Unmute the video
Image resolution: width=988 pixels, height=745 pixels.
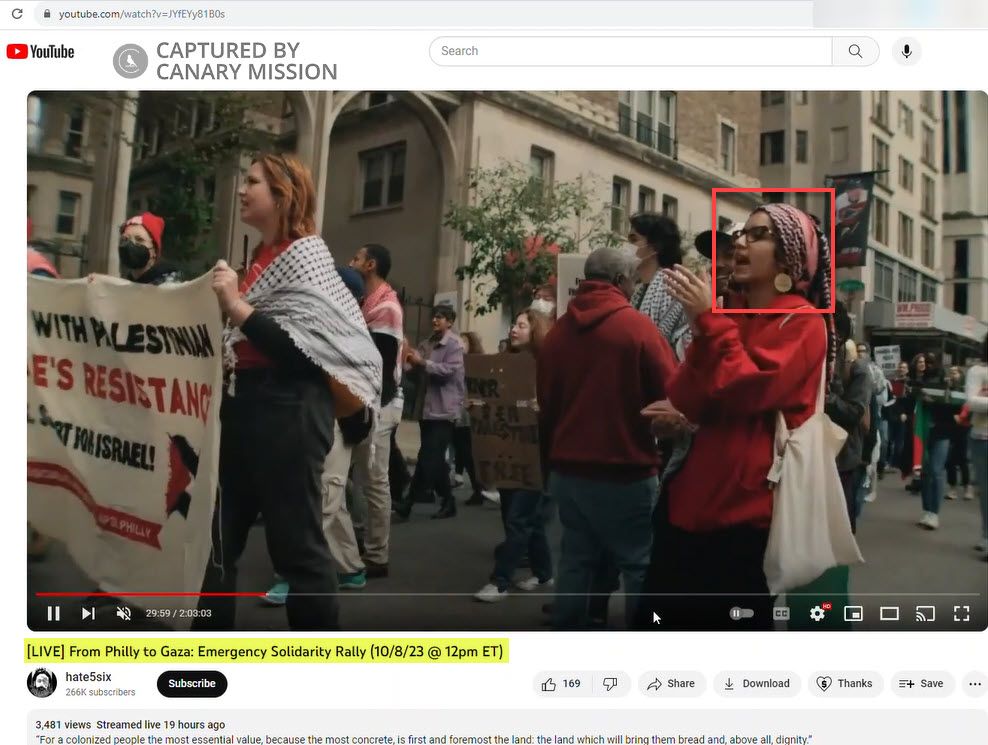[x=122, y=613]
